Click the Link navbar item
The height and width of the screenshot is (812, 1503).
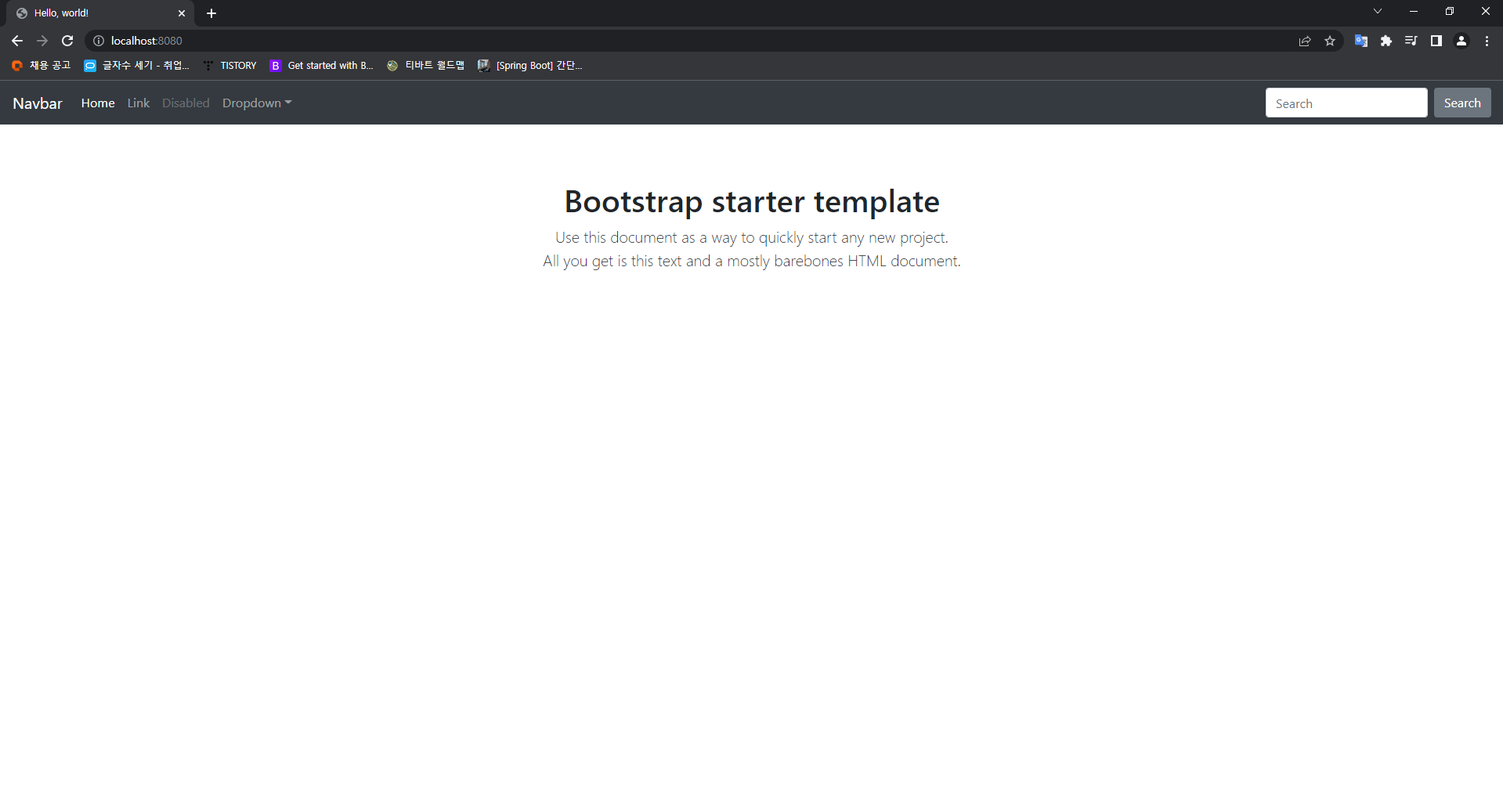(139, 103)
